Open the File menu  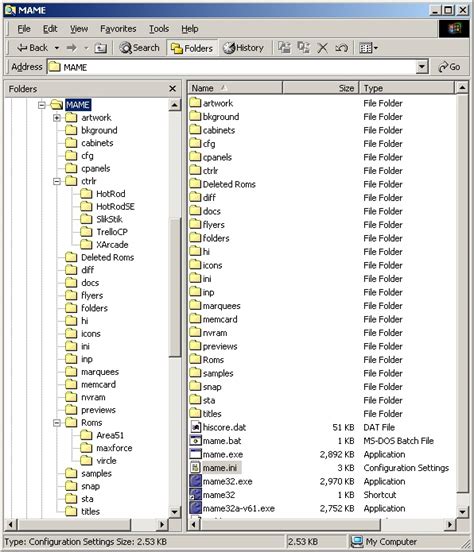coord(24,29)
